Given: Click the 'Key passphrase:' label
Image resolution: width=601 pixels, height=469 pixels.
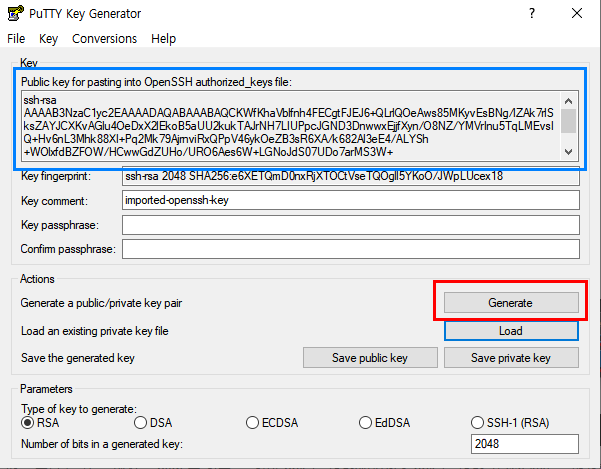Looking at the screenshot, I should tap(60, 225).
